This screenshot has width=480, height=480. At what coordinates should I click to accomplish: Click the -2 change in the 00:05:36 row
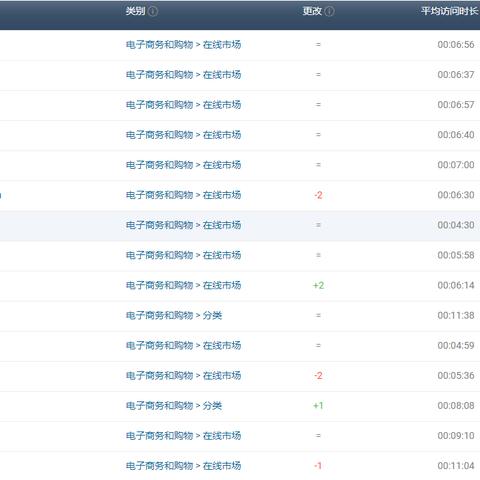(318, 376)
